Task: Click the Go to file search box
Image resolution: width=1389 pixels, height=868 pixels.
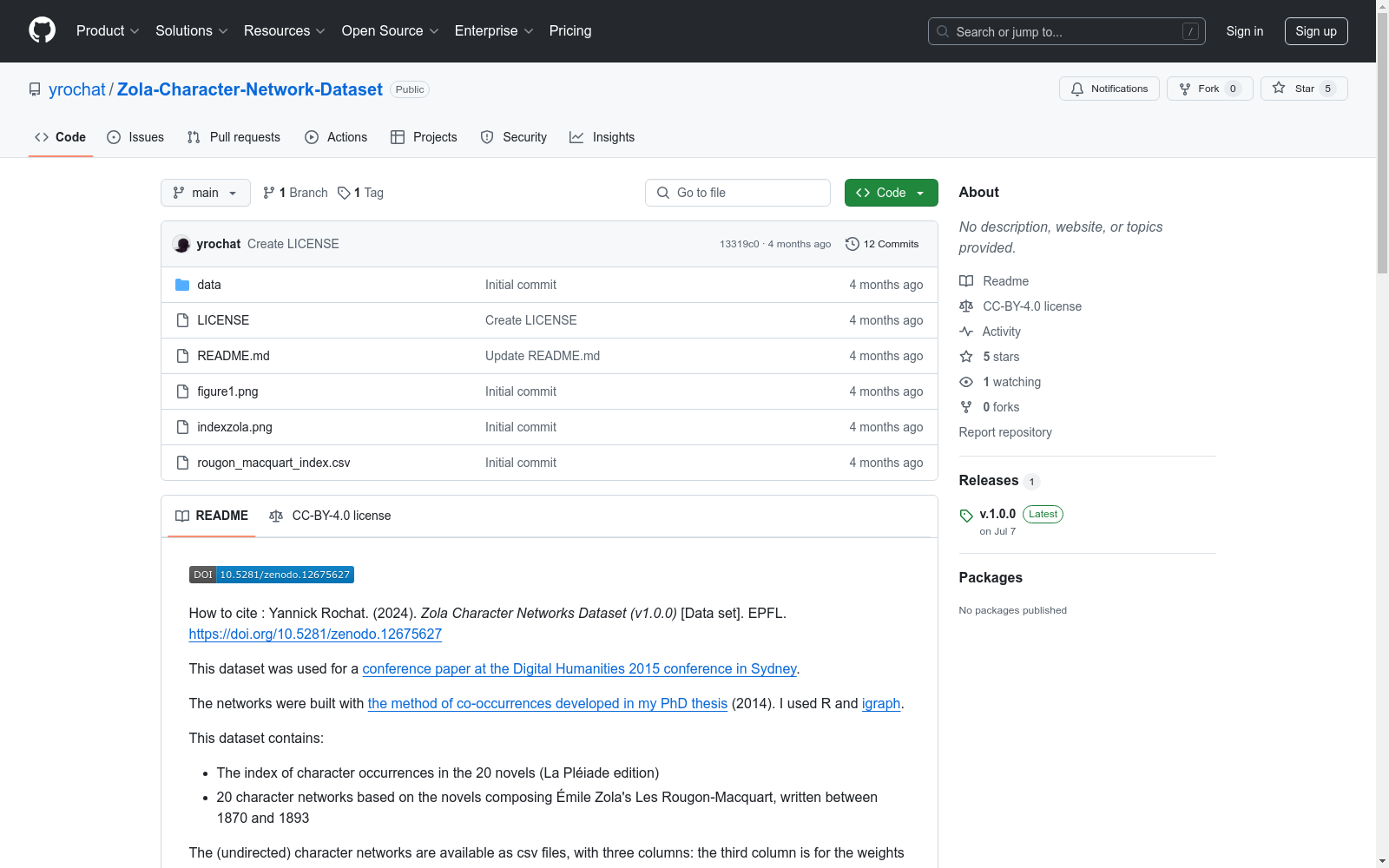Action: point(738,193)
